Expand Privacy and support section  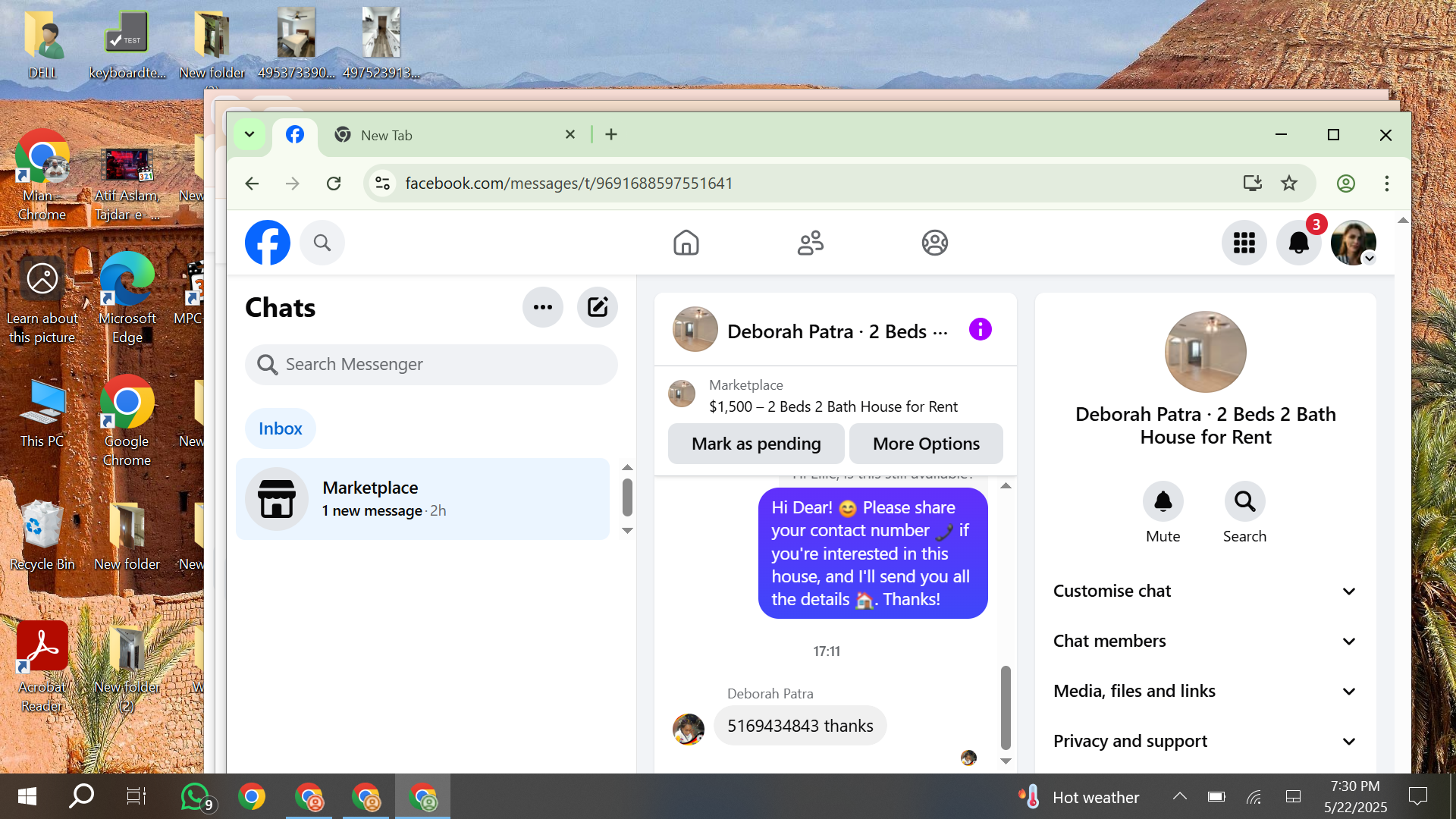pos(1204,741)
